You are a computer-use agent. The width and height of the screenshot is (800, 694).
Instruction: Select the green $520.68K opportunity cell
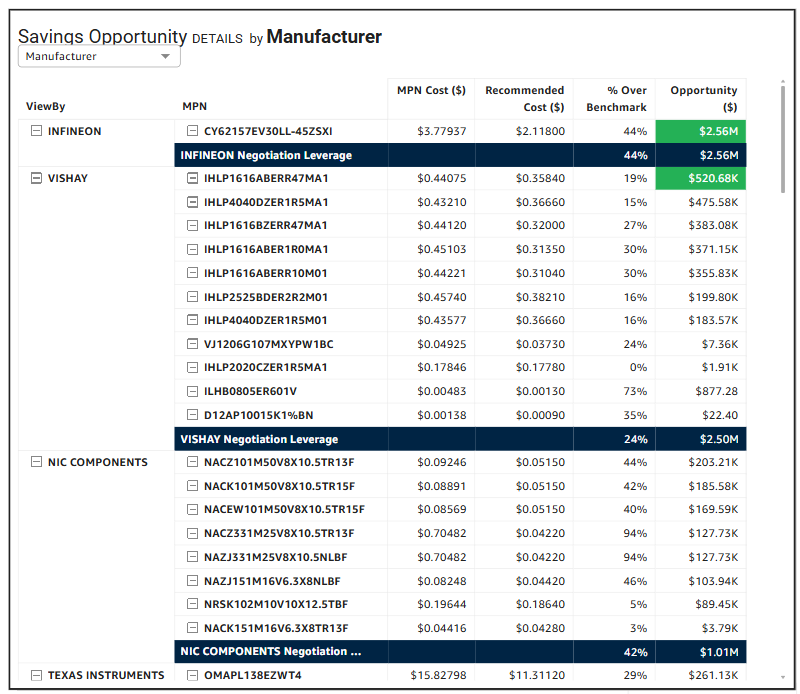point(701,178)
